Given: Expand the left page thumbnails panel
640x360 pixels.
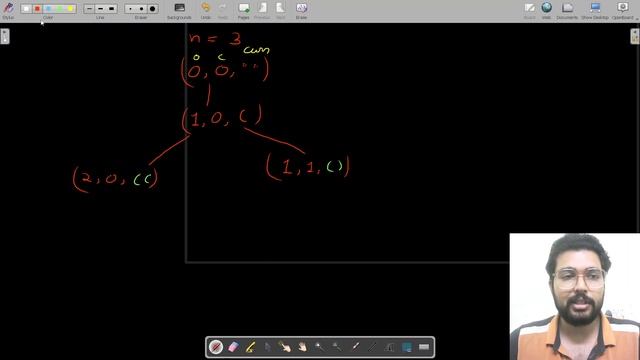Looking at the screenshot, I should click(x=4, y=36).
